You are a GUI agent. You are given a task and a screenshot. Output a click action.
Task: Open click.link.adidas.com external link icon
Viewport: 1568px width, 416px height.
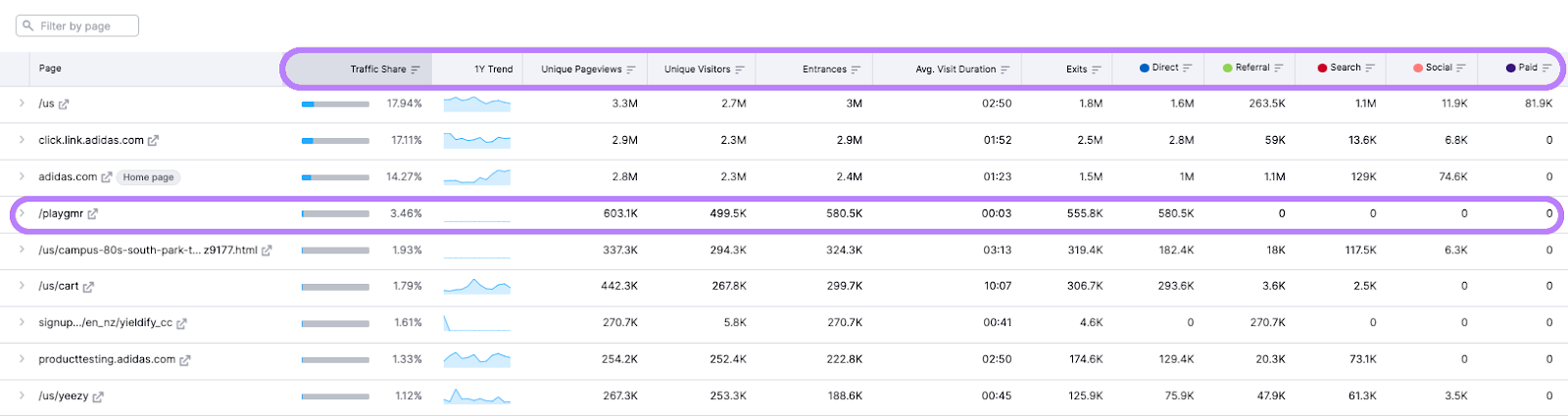153,141
